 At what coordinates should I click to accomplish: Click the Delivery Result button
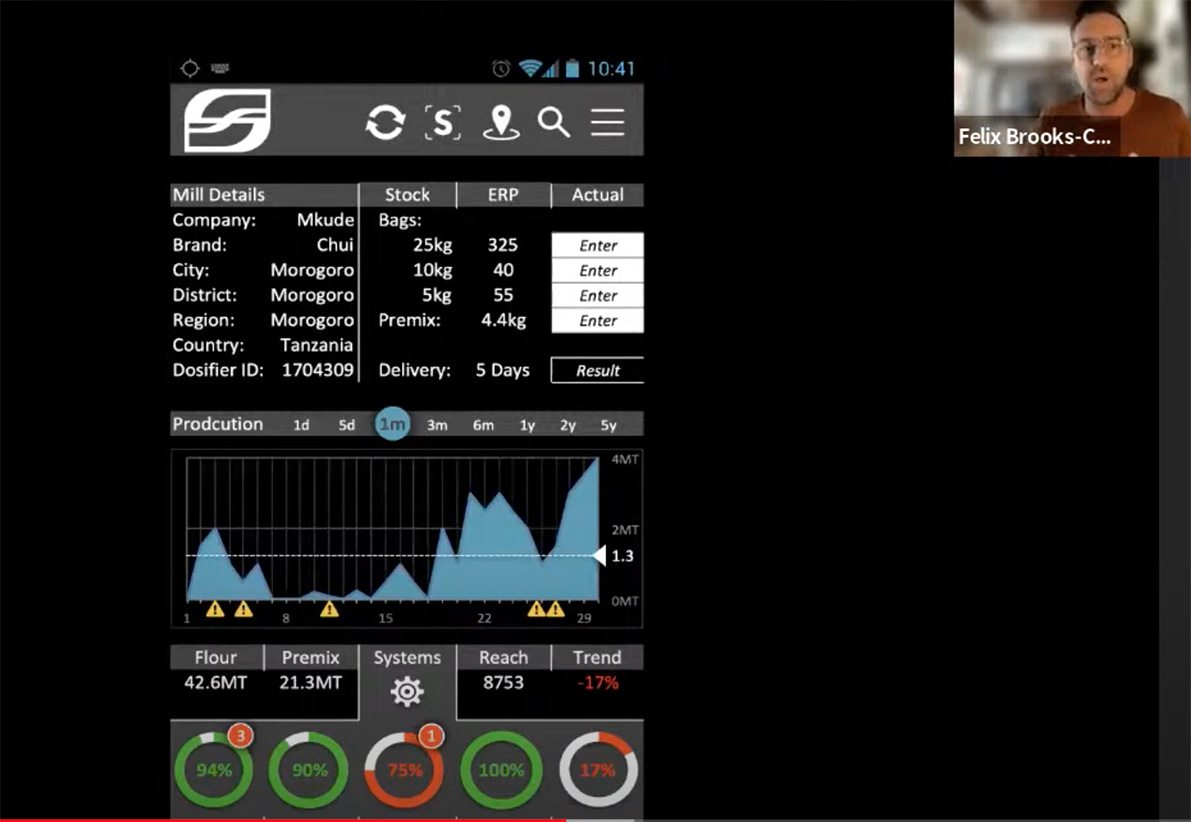[x=597, y=370]
